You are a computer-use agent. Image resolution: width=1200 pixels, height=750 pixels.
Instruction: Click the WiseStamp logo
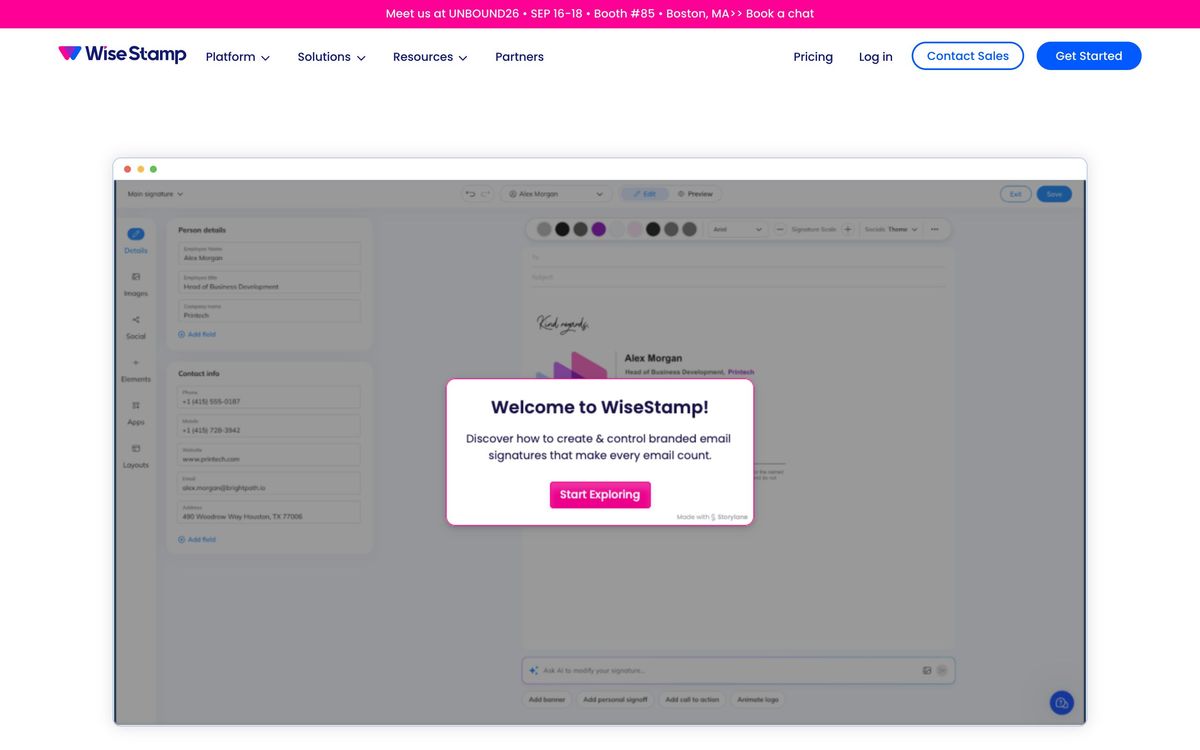(122, 54)
